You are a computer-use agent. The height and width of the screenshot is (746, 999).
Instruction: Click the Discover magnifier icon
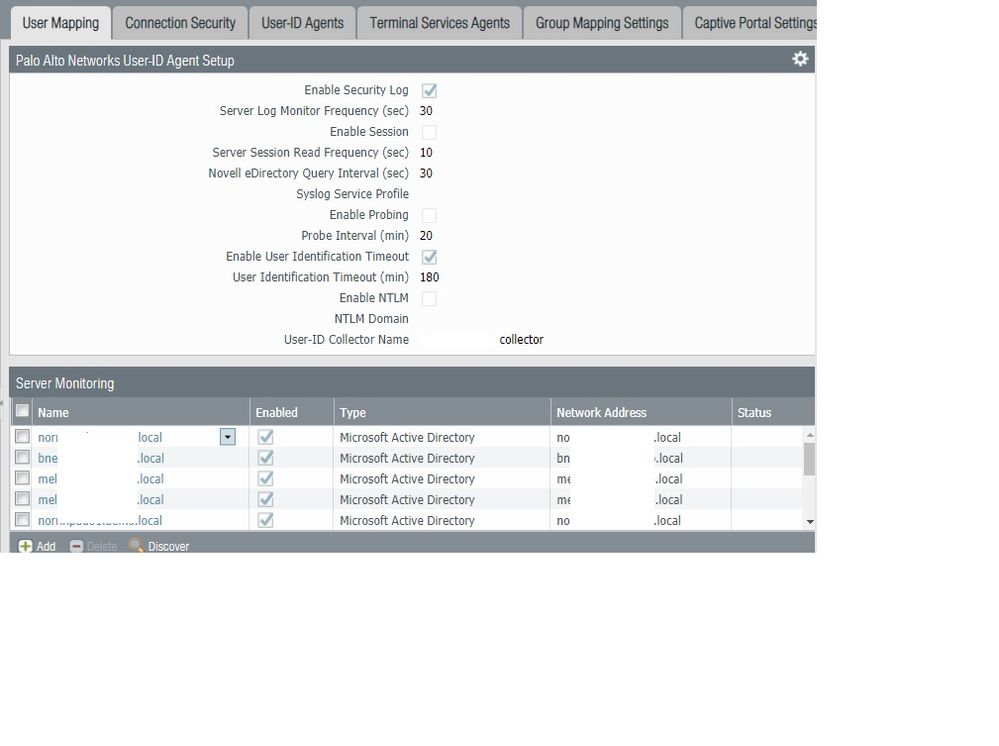tap(136, 545)
